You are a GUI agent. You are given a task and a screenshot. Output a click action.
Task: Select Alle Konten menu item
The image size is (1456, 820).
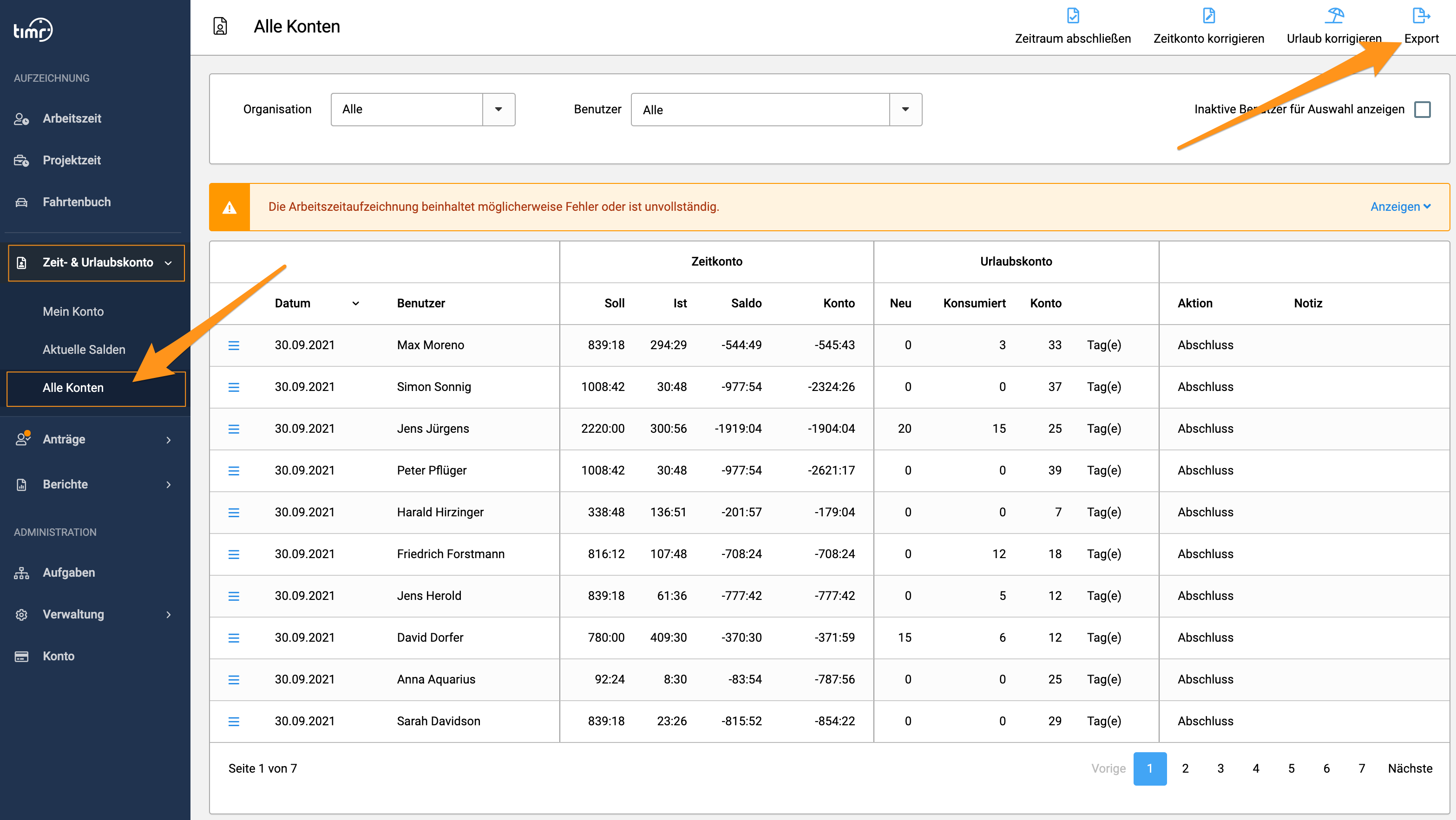click(96, 388)
